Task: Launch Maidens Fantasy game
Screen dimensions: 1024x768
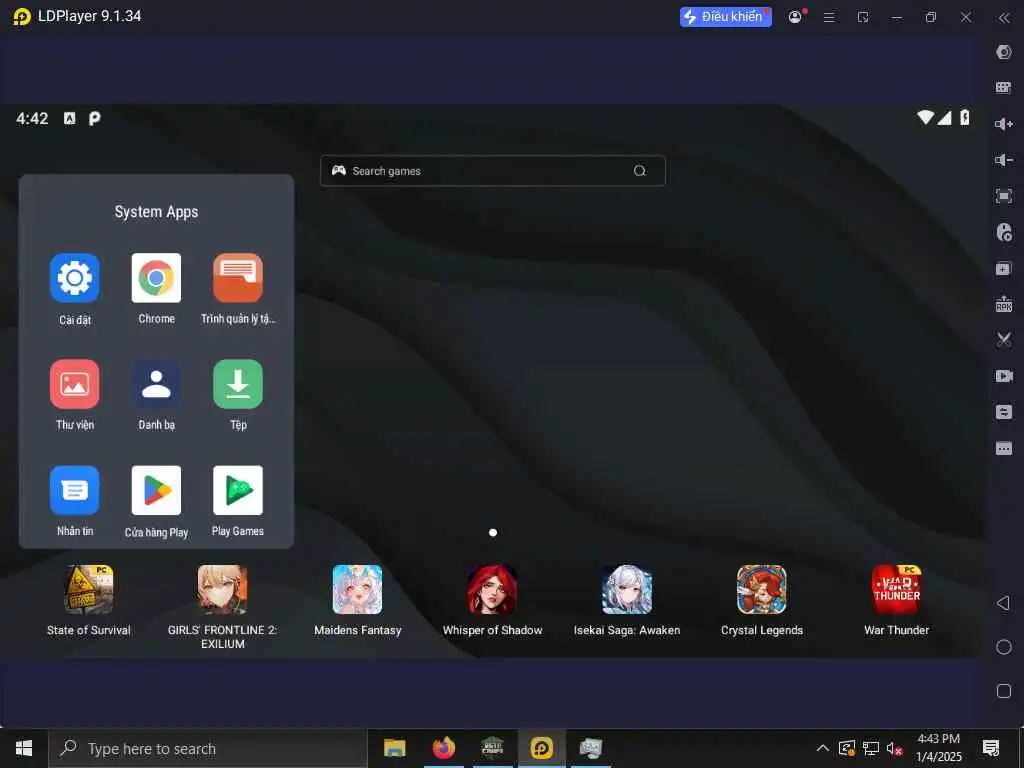Action: point(357,590)
